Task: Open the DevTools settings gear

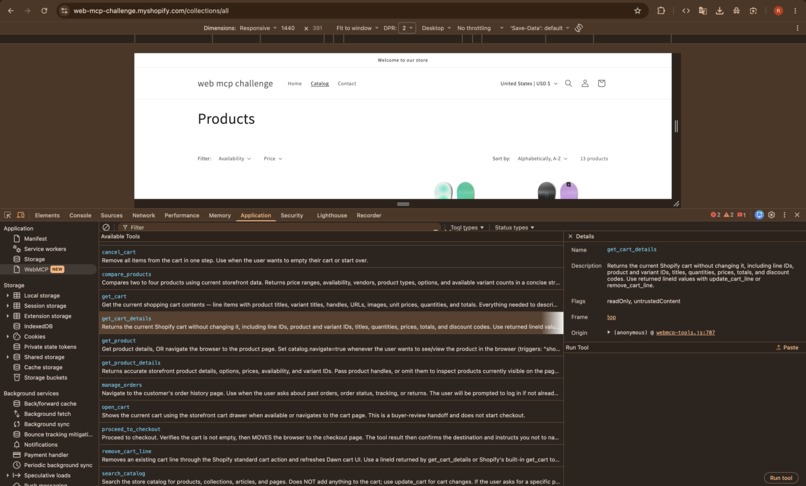Action: tap(772, 215)
